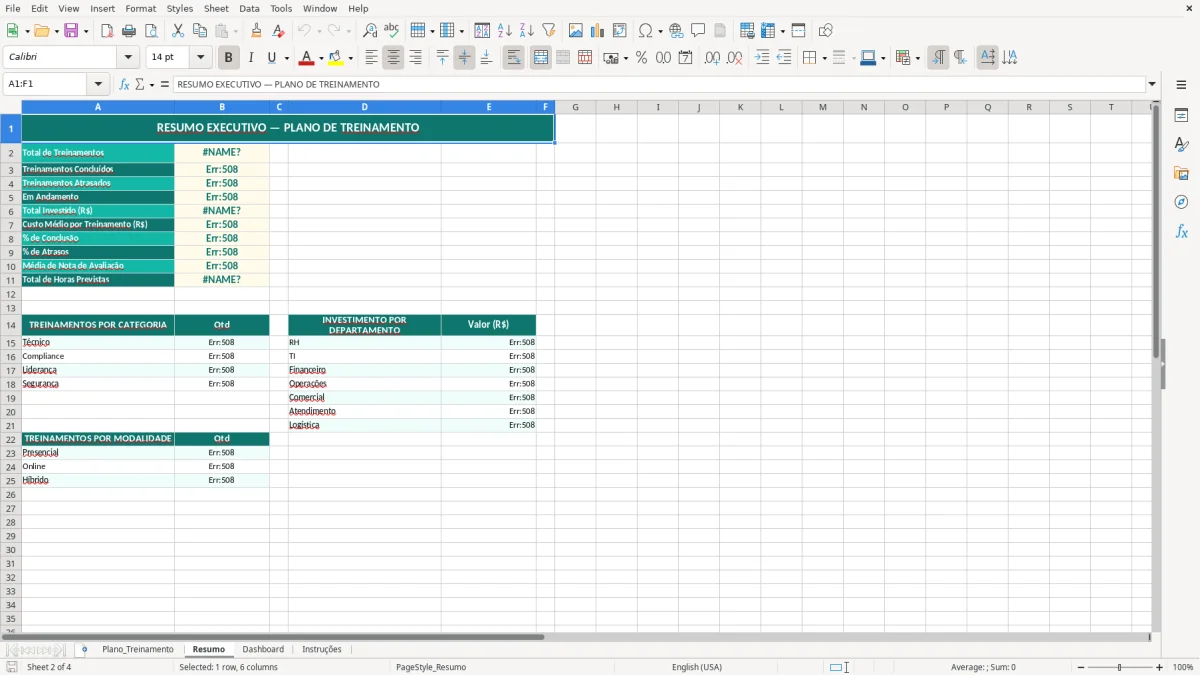Insert an image via the toolbar icon
Viewport: 1200px width, 675px height.
coord(576,31)
